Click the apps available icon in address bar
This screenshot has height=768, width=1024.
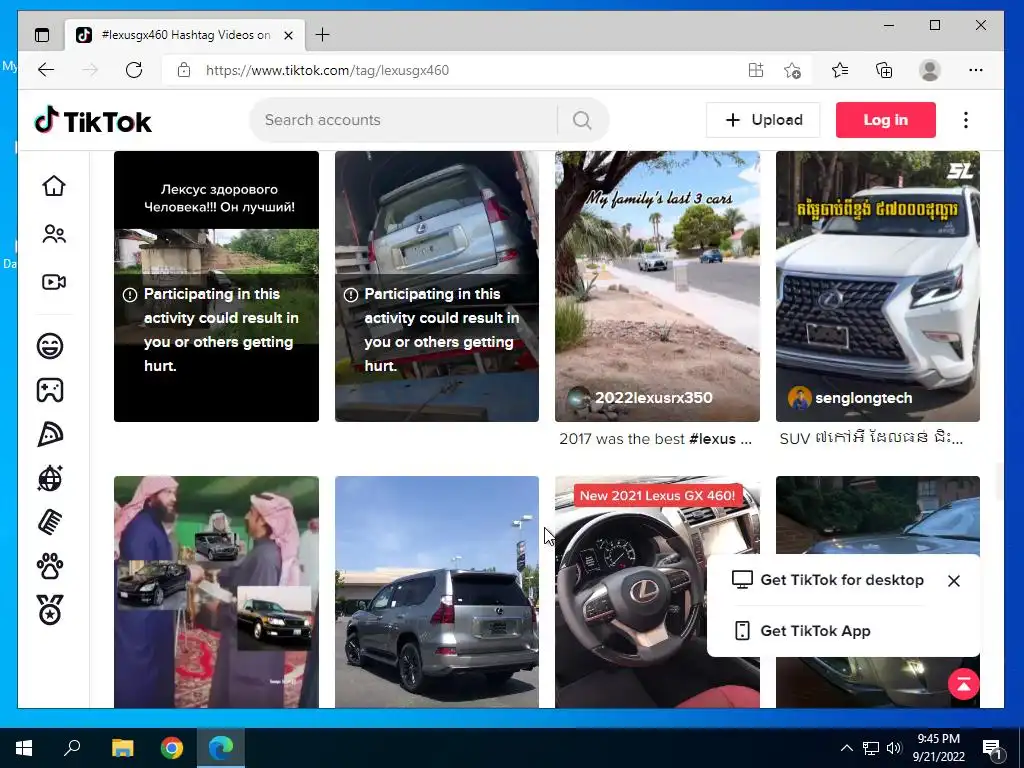pos(756,70)
